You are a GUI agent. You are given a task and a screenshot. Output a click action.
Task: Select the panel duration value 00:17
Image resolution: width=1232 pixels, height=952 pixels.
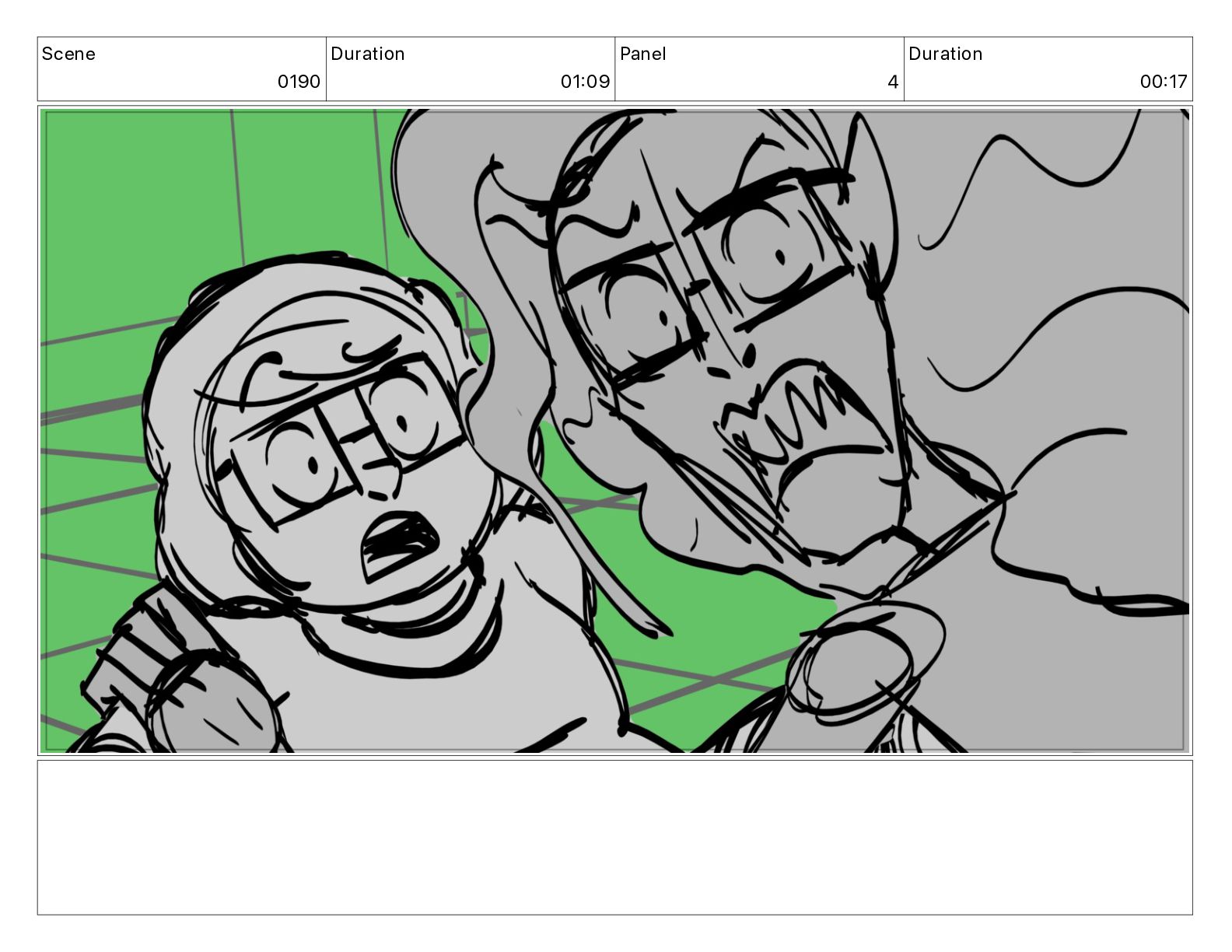1164,82
